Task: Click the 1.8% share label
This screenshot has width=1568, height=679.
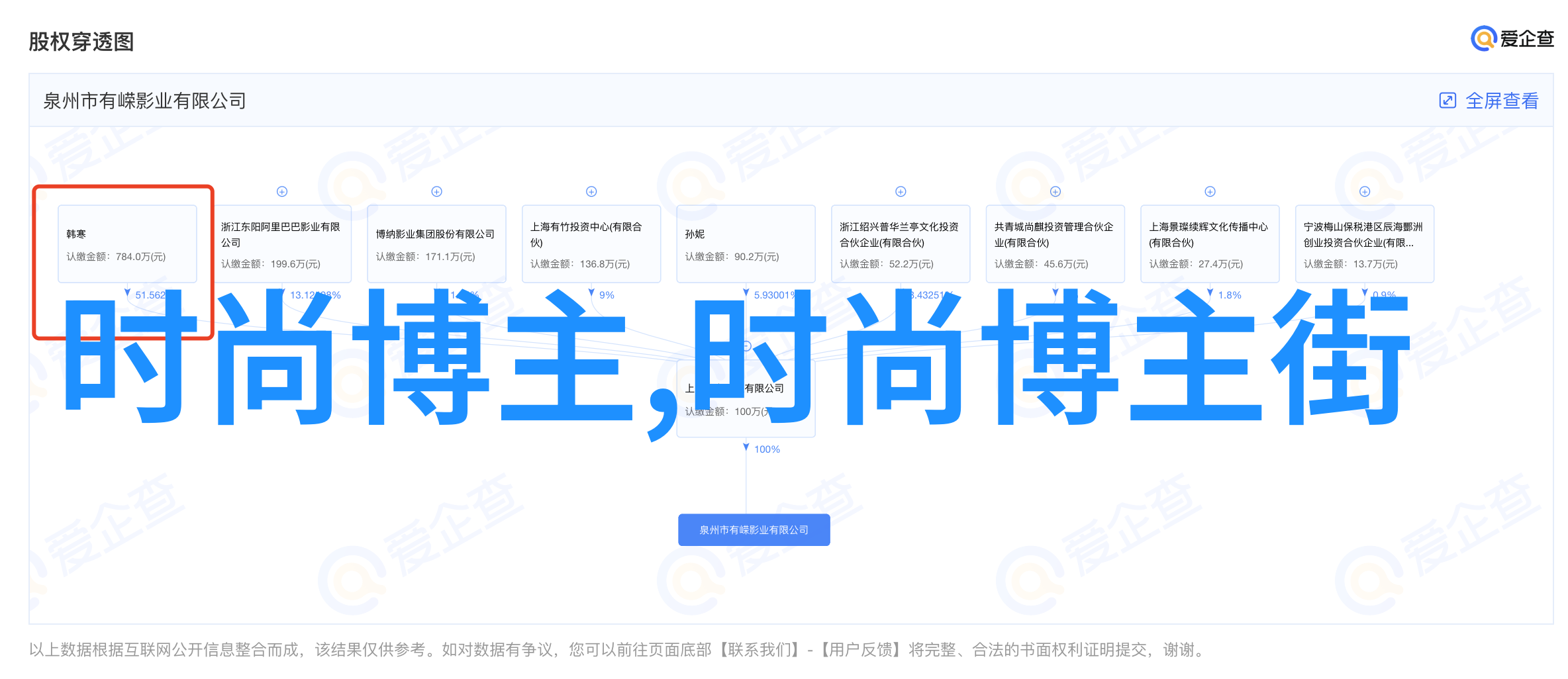Action: 1230,295
